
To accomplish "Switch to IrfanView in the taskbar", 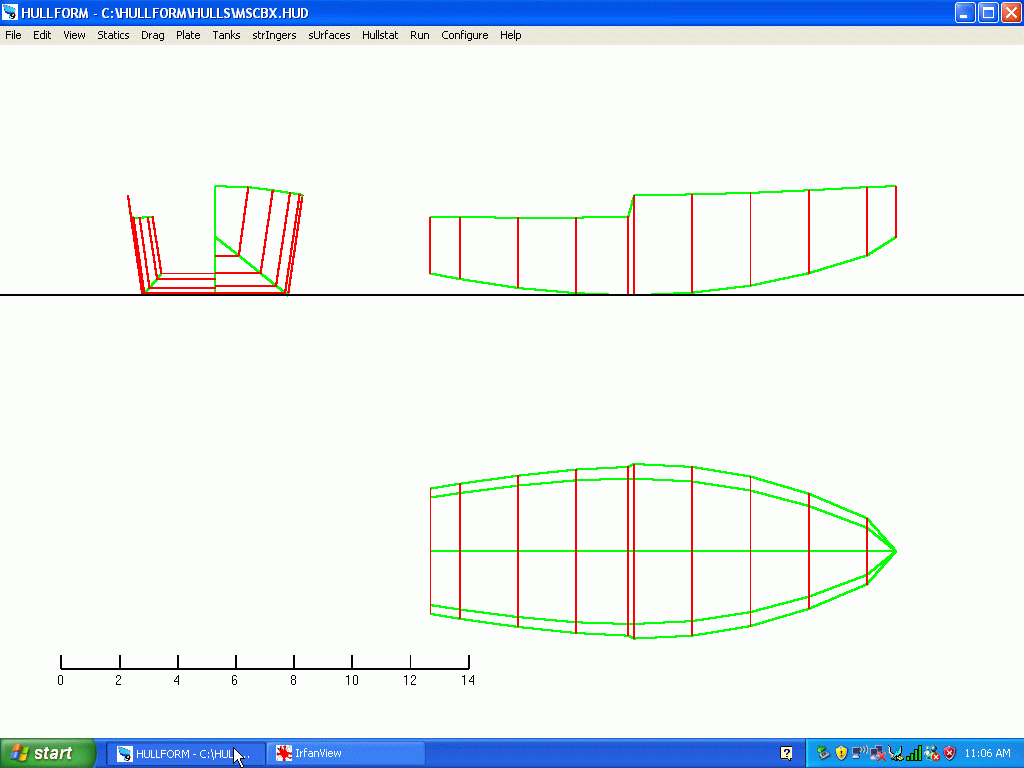I will [x=346, y=753].
